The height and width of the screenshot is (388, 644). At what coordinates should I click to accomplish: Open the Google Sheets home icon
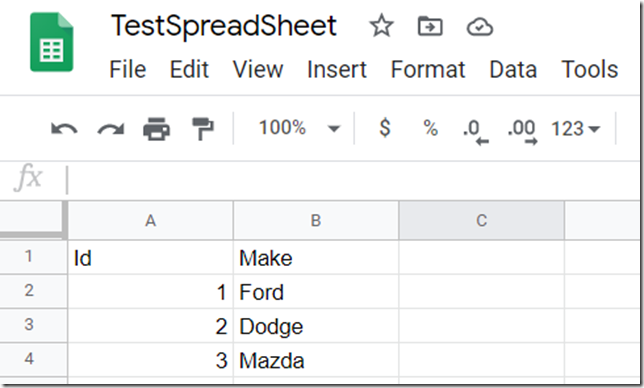pyautogui.click(x=52, y=42)
